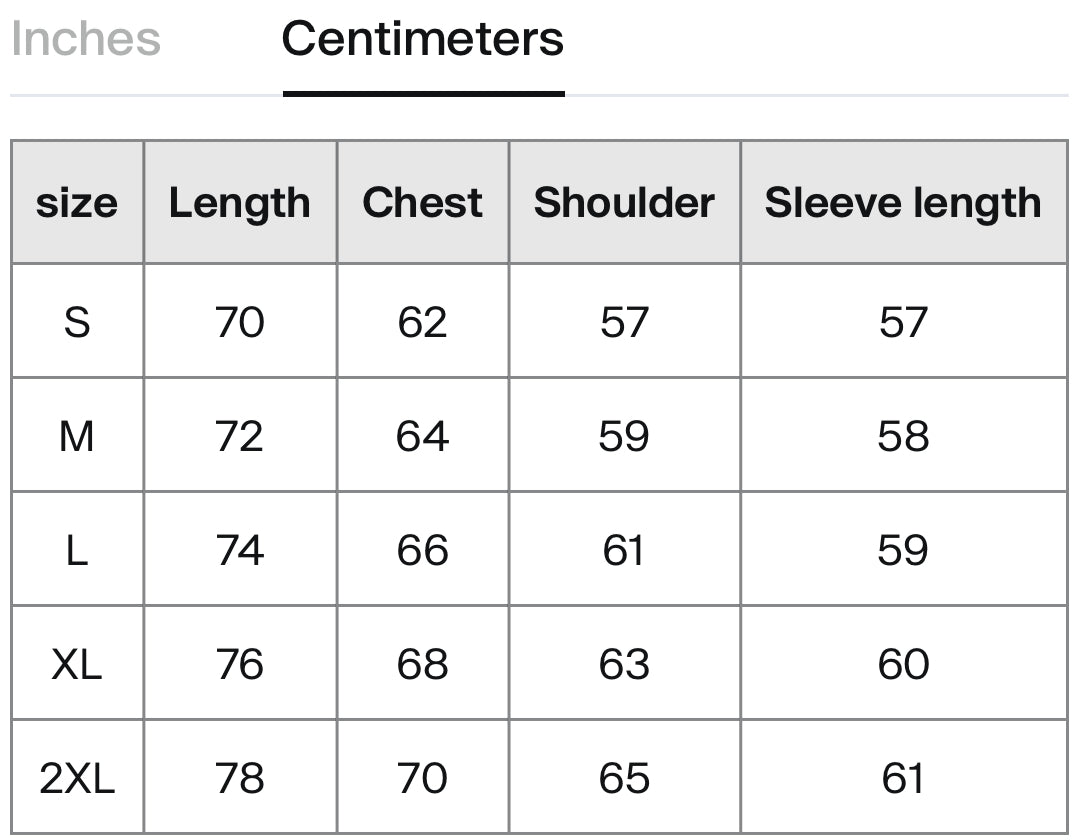Image resolution: width=1076 pixels, height=840 pixels.
Task: Switch to the Inches tab
Action: point(86,39)
